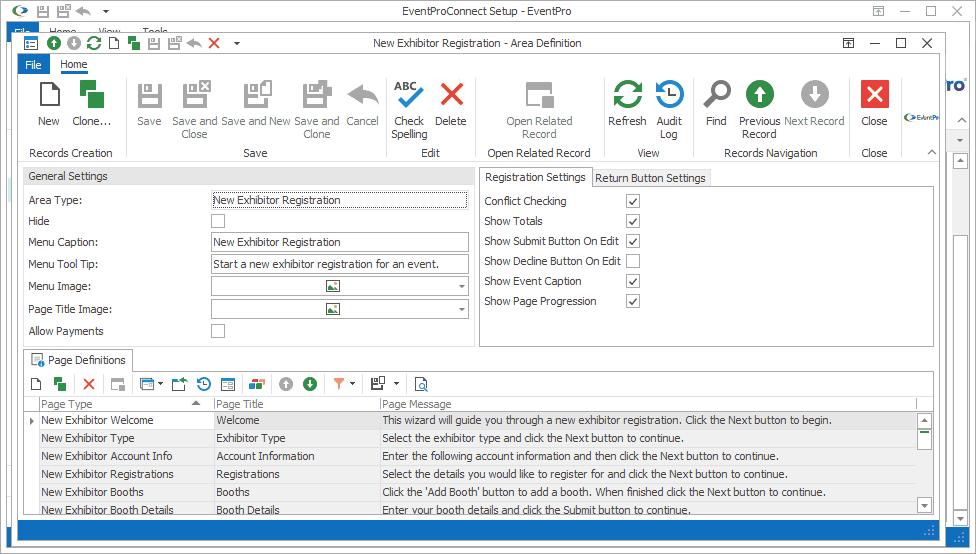Click the Clone ribbon icon
The height and width of the screenshot is (554, 976).
(x=92, y=95)
